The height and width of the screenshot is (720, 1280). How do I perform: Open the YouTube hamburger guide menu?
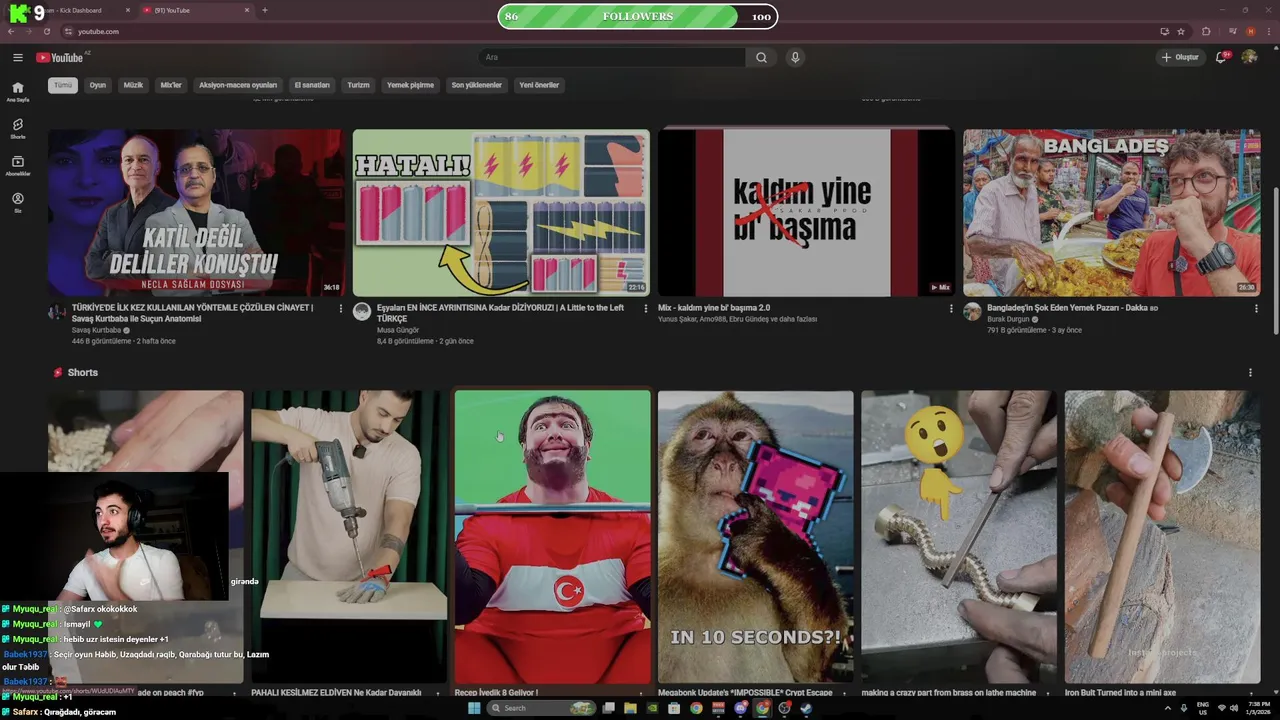[17, 57]
